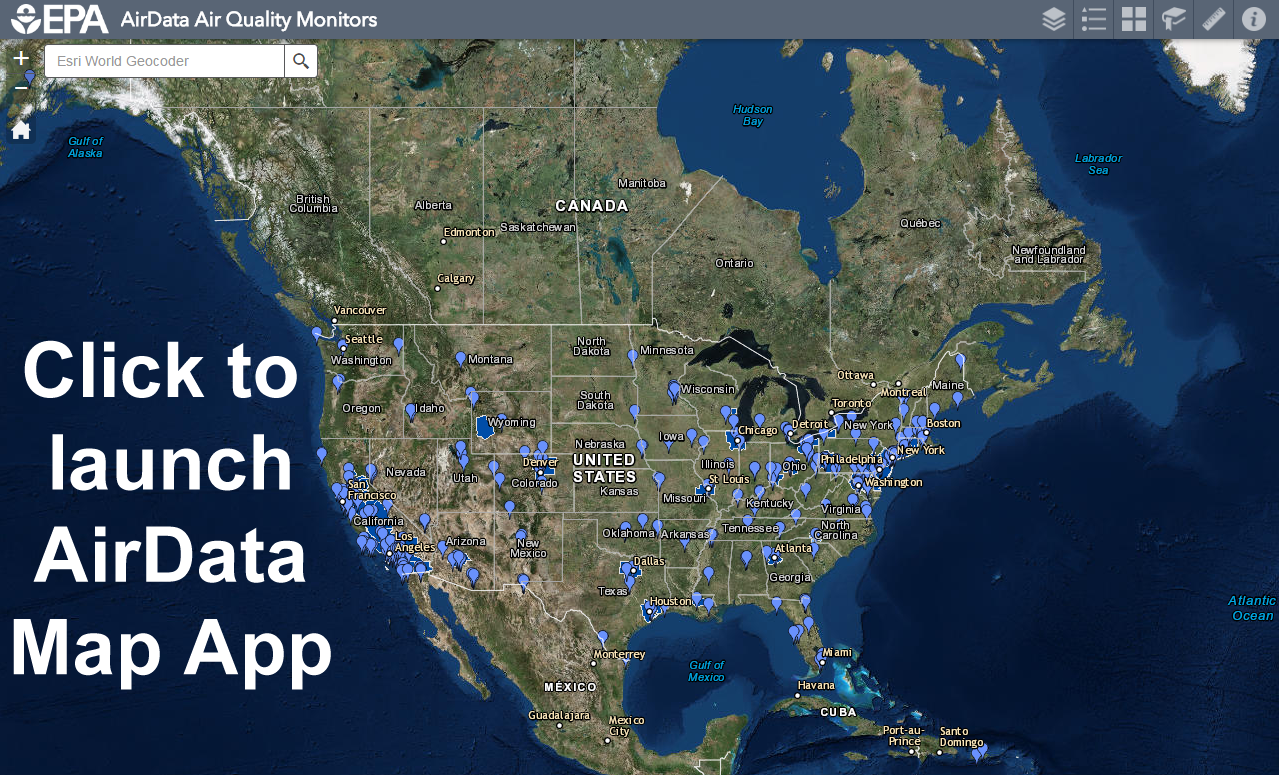
Task: Show the map Legend
Action: coord(1093,19)
